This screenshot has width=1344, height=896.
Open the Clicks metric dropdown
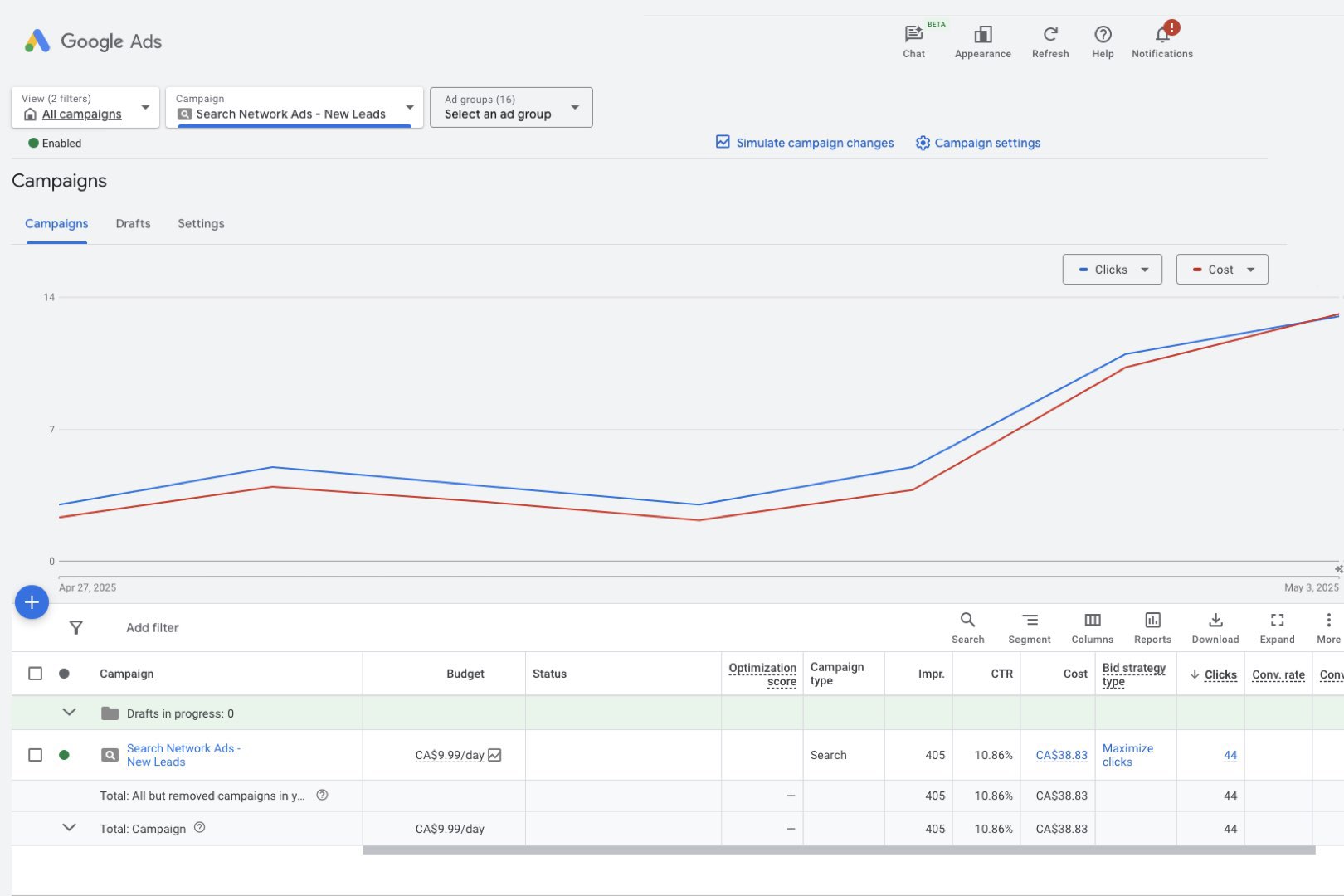[1112, 270]
